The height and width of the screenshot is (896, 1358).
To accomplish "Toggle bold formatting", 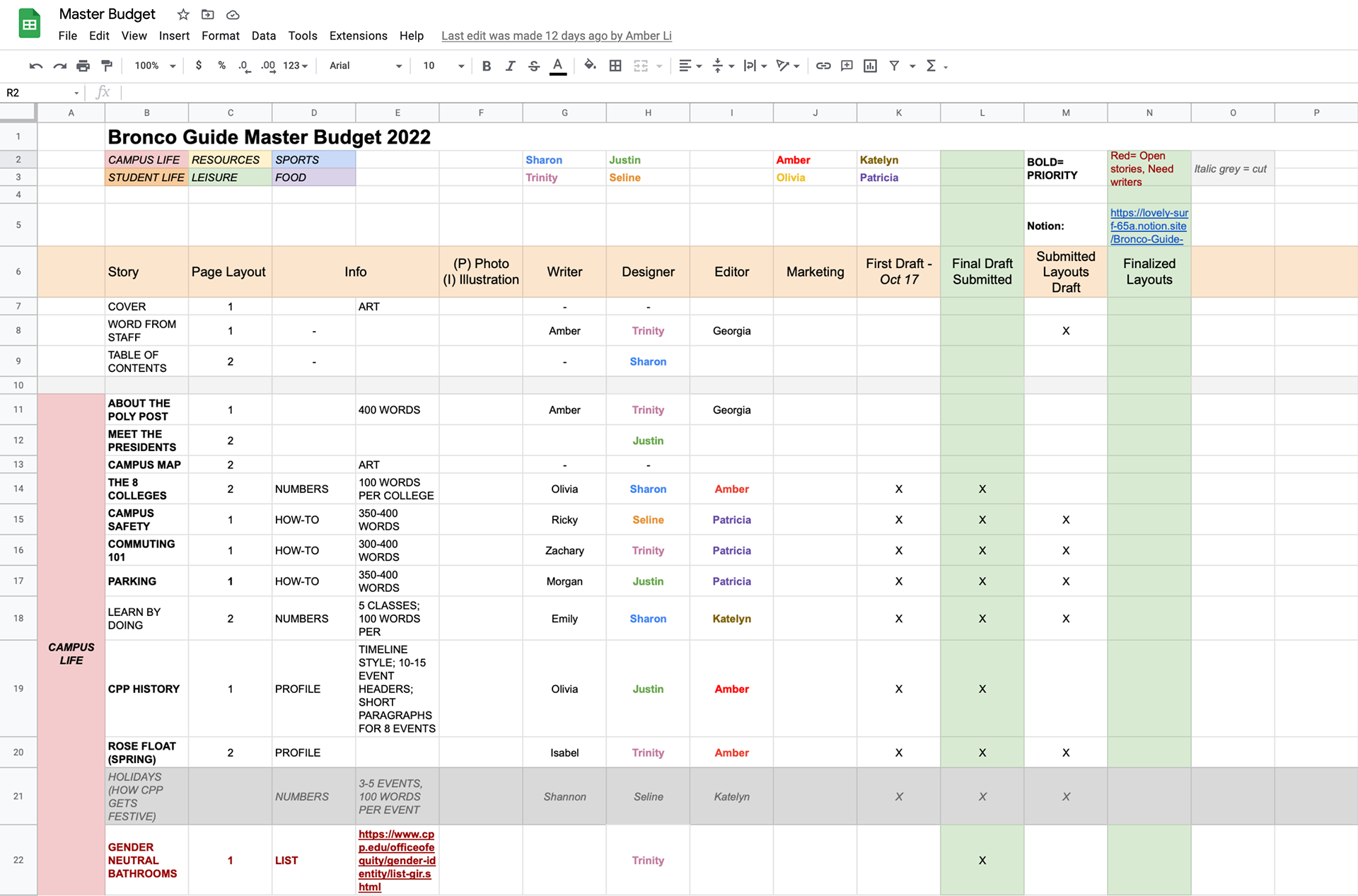I will pyautogui.click(x=487, y=66).
